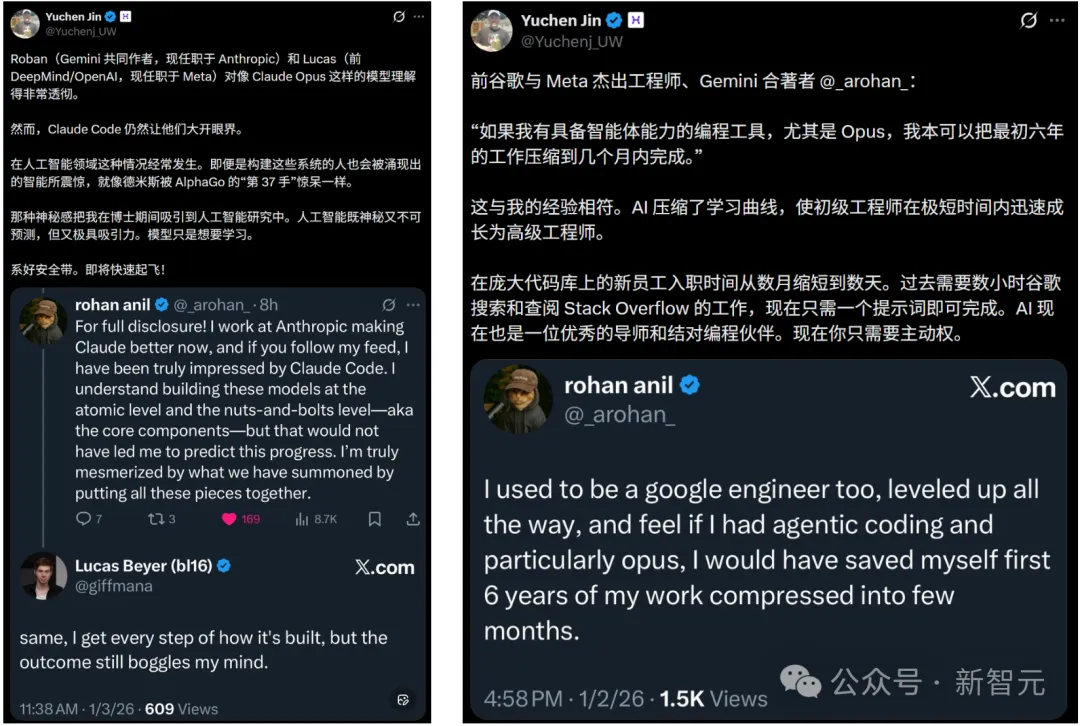Open Lucas Beyer's profile avatar
1080x726 pixels.
(x=44, y=575)
